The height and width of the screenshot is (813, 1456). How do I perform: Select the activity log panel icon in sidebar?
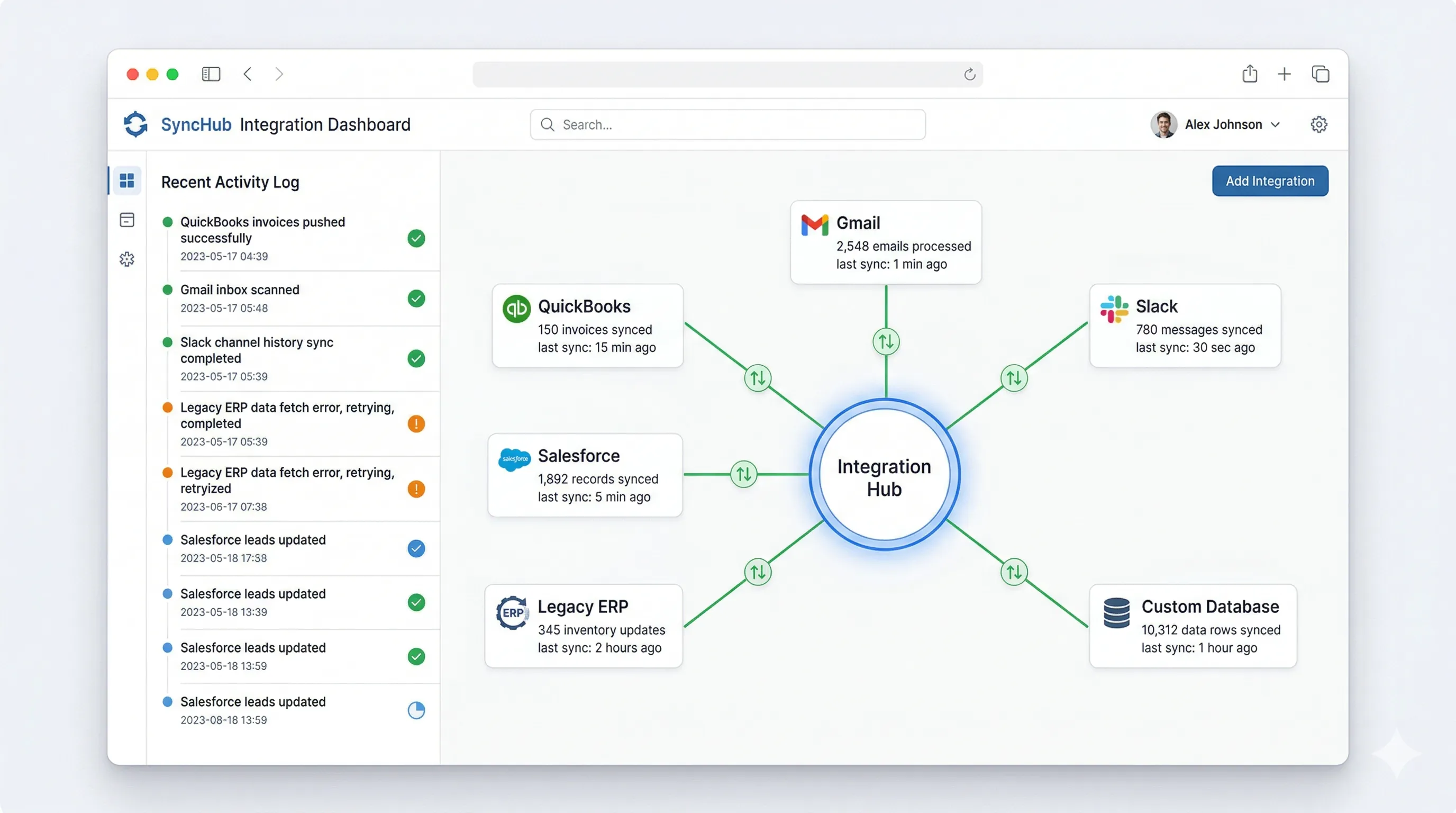(x=126, y=220)
